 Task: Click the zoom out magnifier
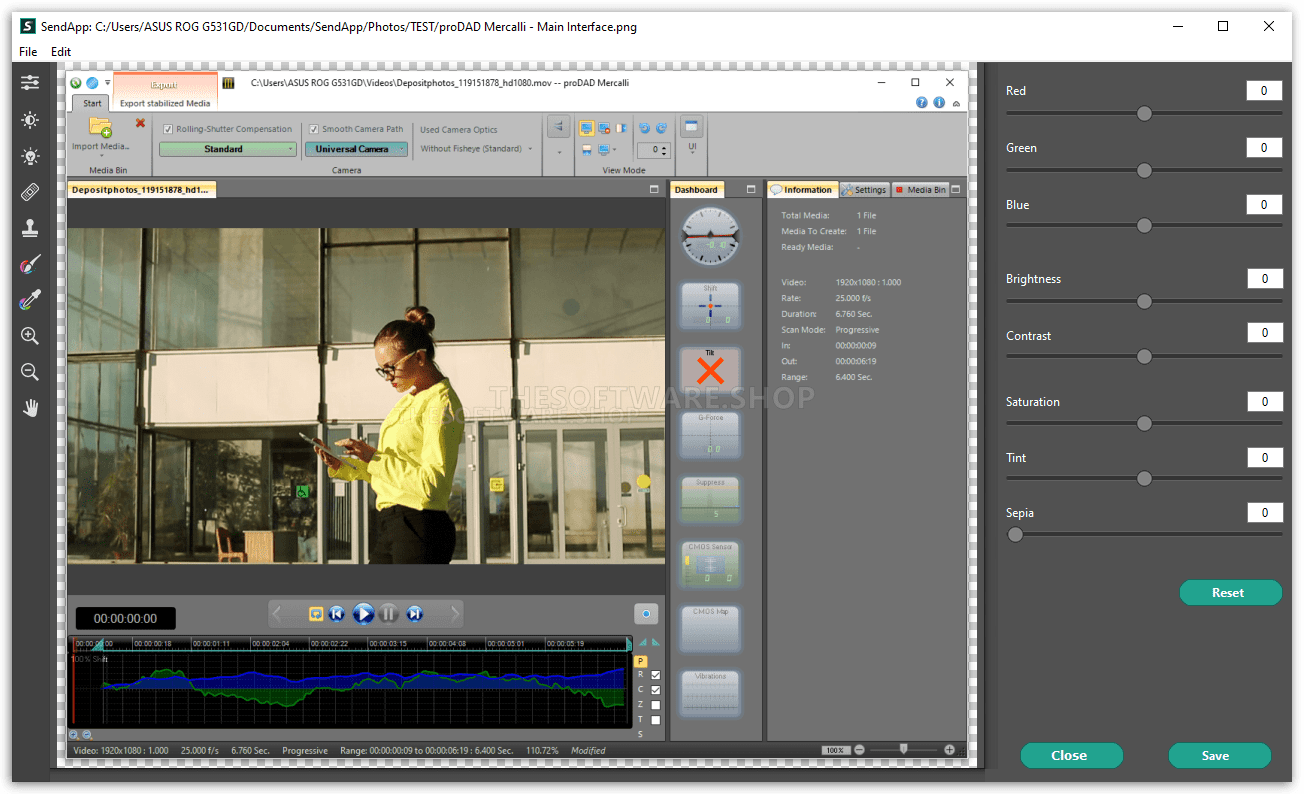tap(30, 372)
